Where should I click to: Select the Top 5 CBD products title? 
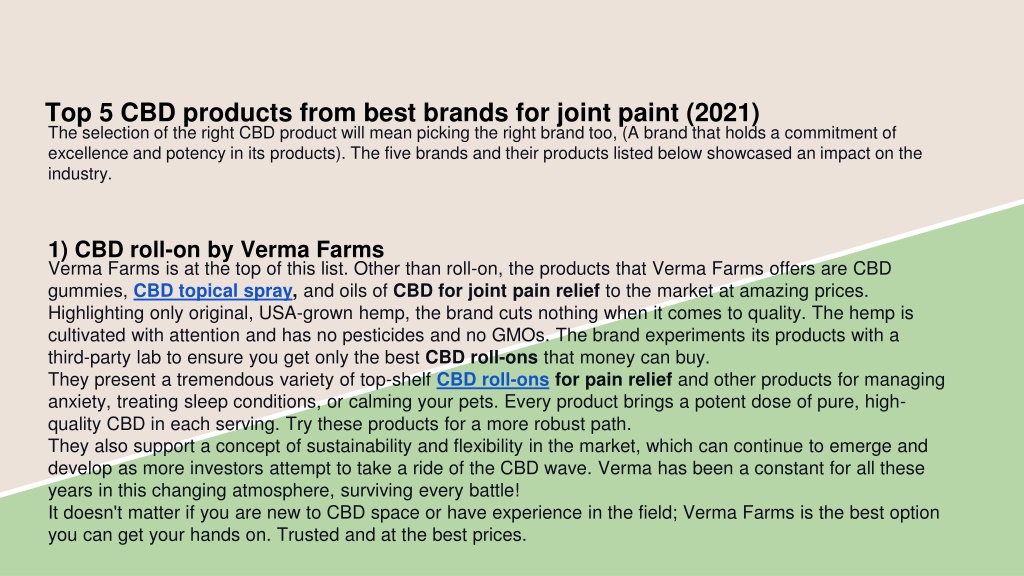tap(402, 112)
